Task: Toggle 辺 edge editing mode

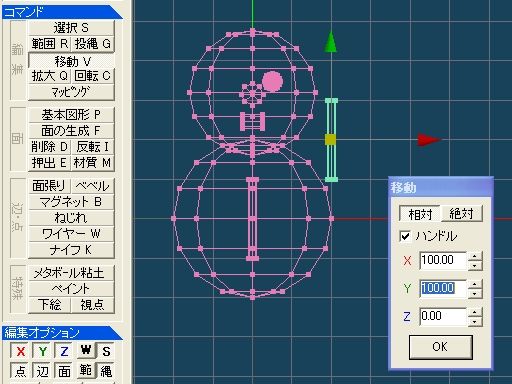Action: 42,371
